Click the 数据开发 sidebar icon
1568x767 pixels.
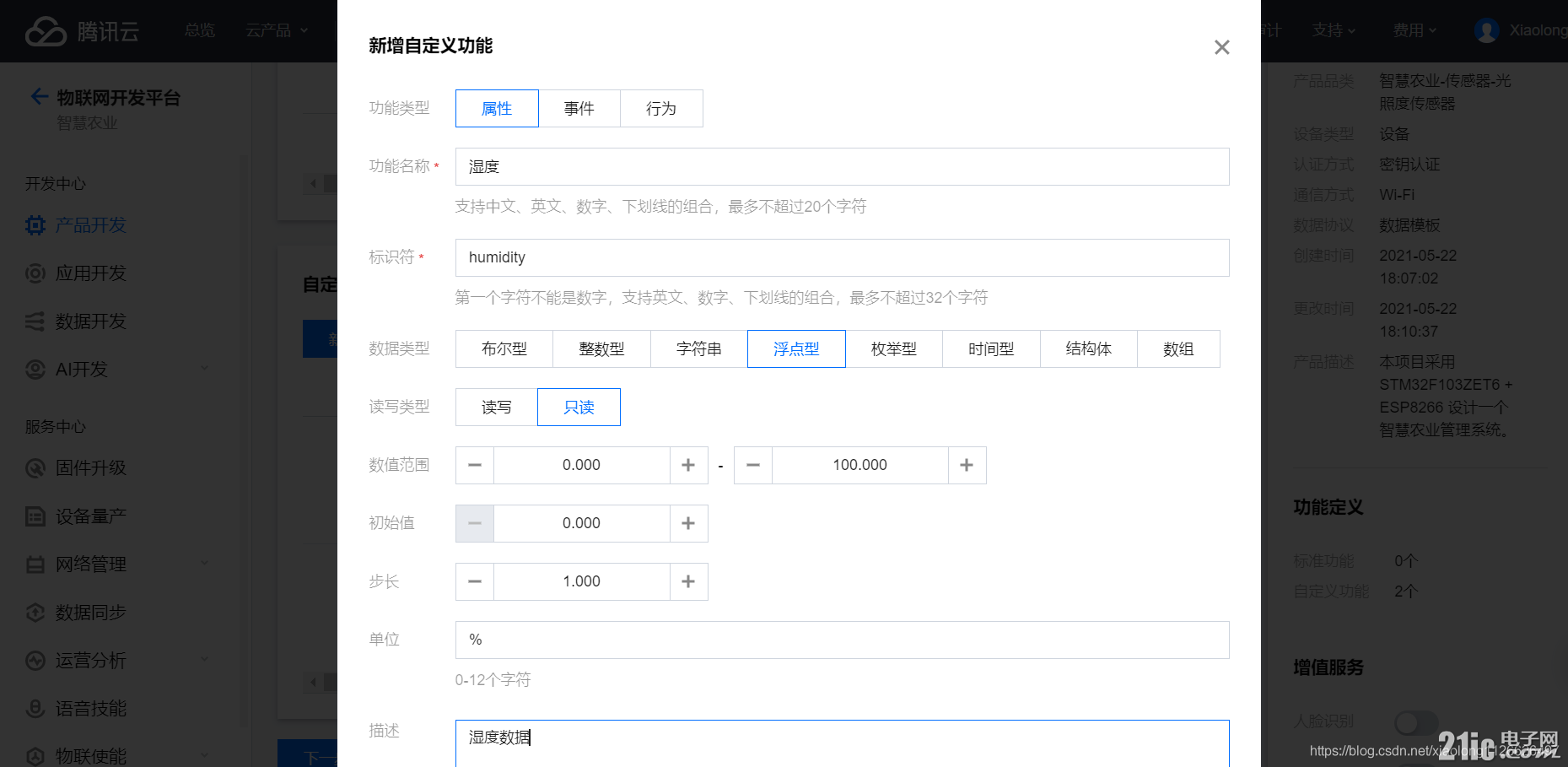35,321
